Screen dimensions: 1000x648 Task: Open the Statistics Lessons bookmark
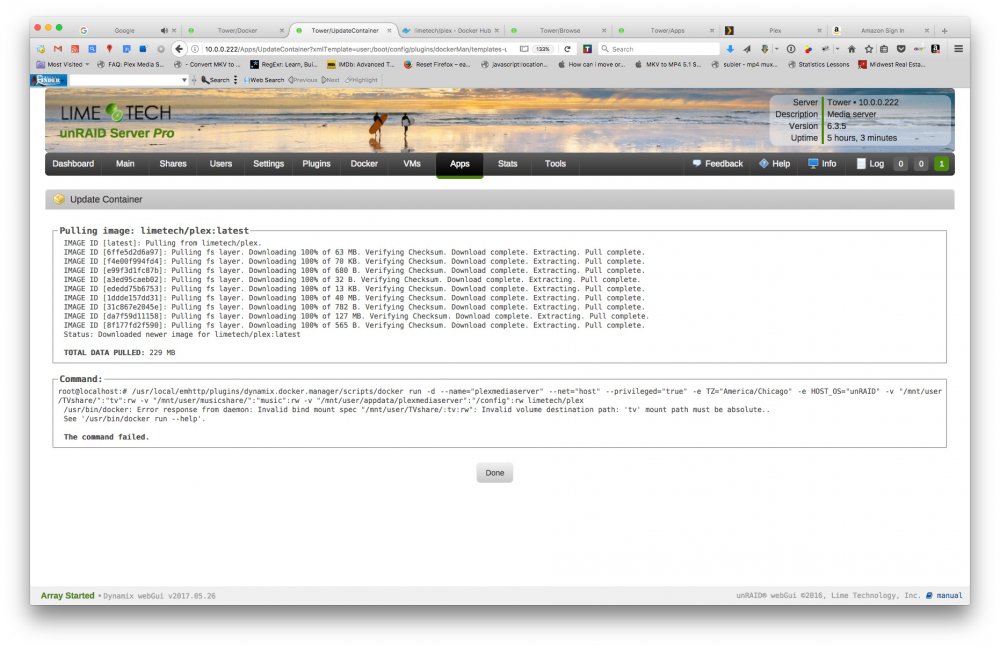pyautogui.click(x=819, y=64)
